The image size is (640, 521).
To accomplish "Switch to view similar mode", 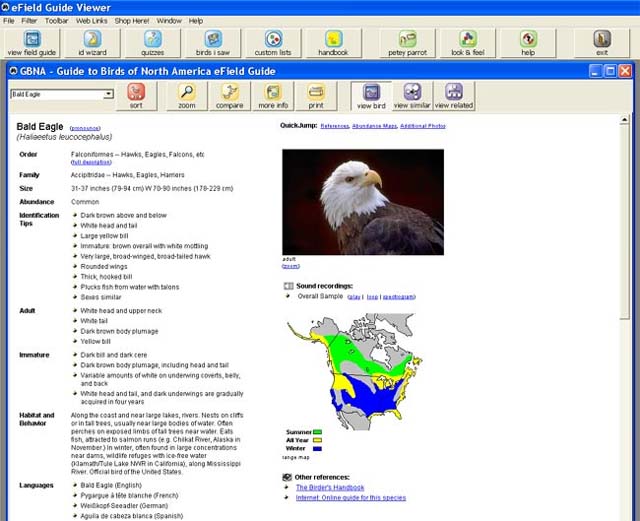I will coord(412,96).
